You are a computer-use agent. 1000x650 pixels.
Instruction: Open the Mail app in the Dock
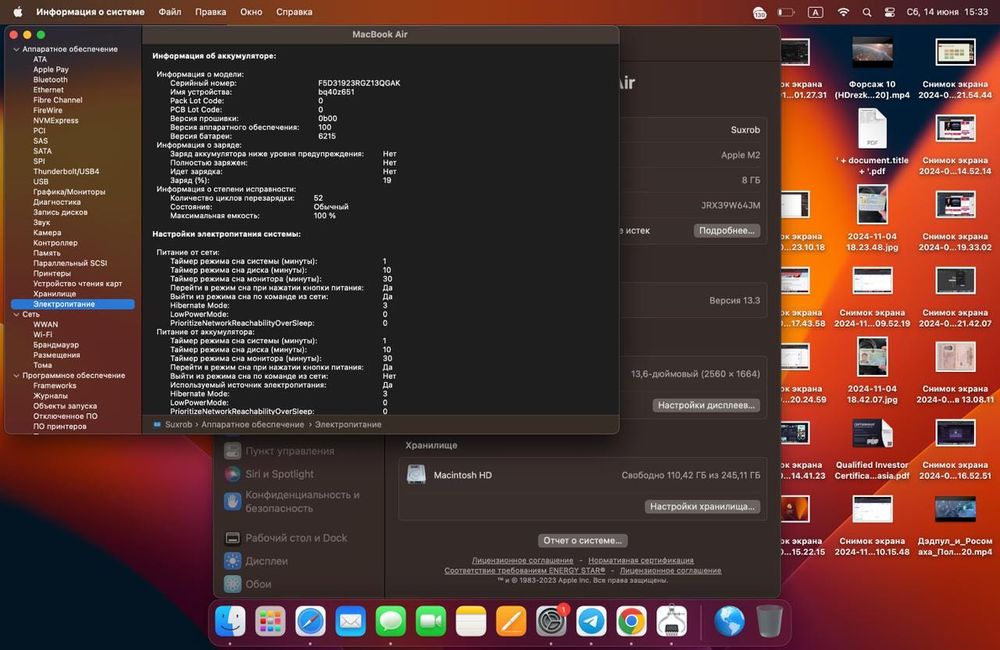click(x=351, y=621)
